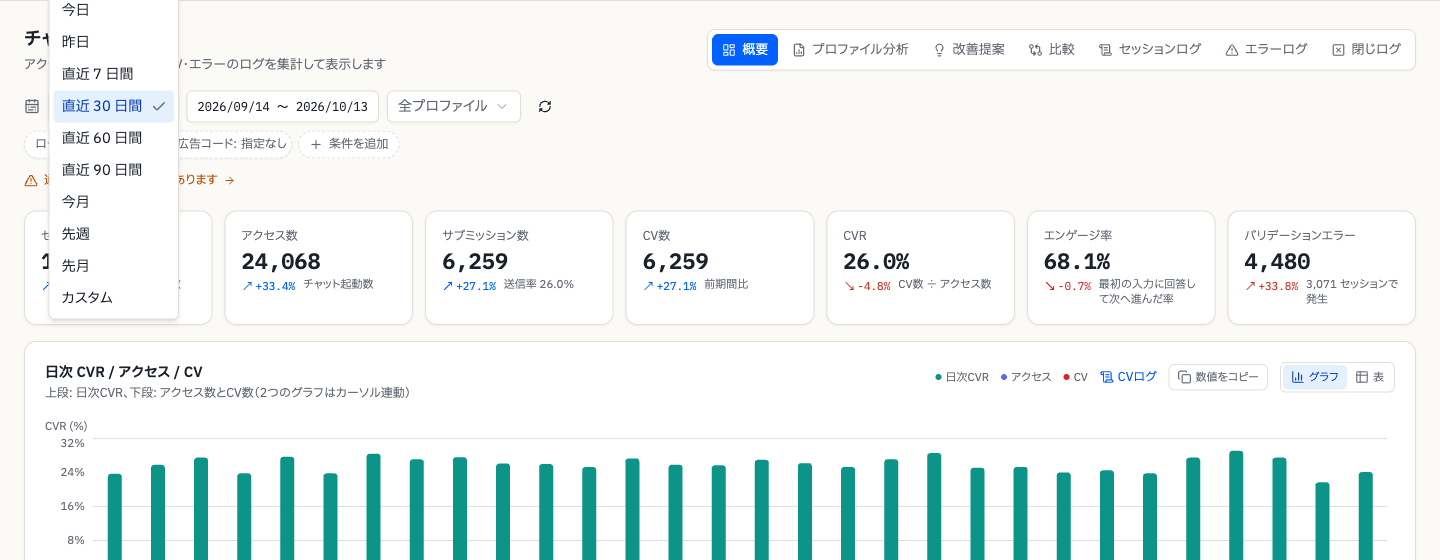Click the 広告コード: 指定なし filter chip
Screen dimensions: 1440x560
(234, 144)
